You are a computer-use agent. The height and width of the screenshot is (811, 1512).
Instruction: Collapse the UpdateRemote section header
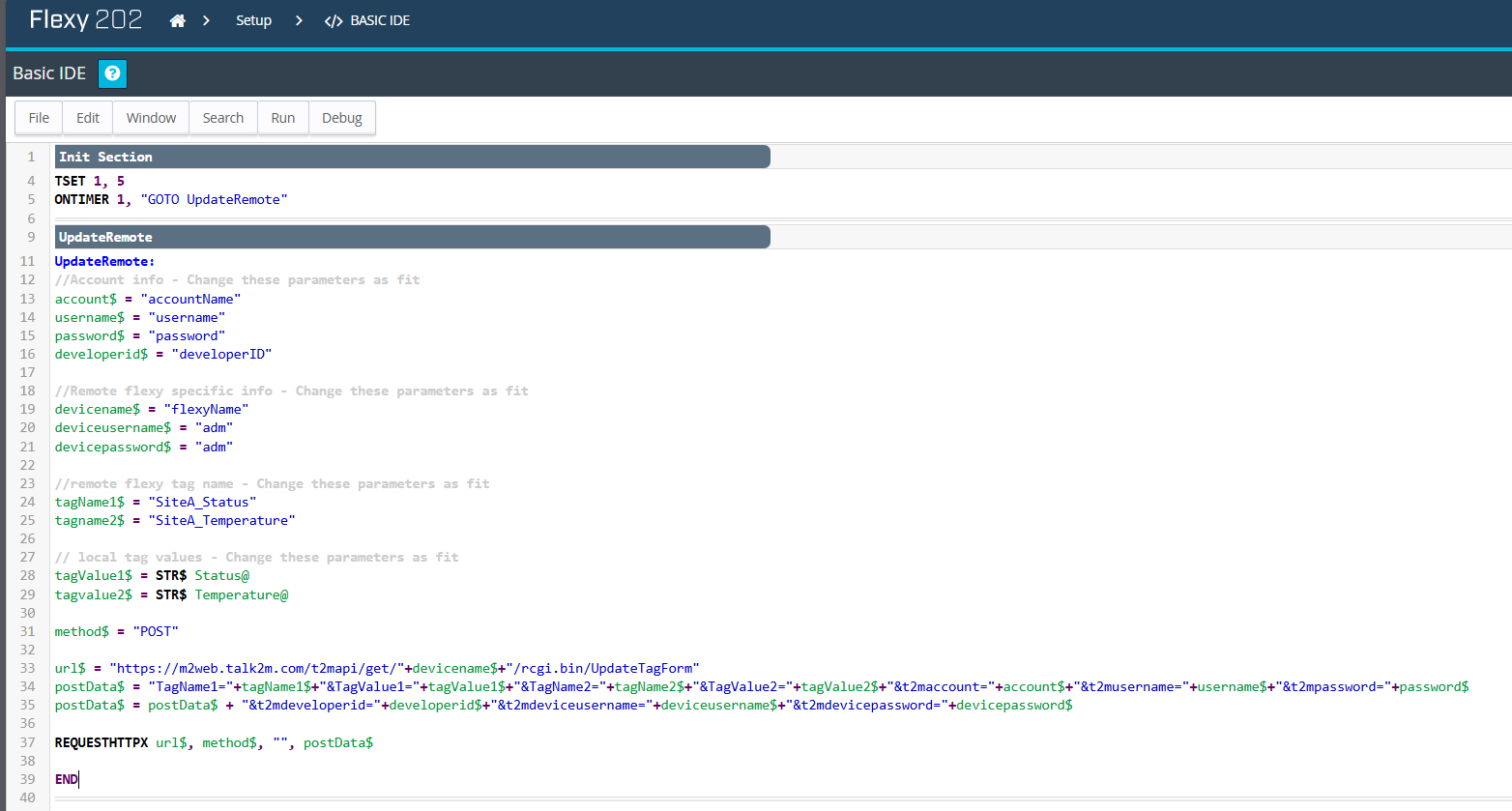(x=412, y=237)
